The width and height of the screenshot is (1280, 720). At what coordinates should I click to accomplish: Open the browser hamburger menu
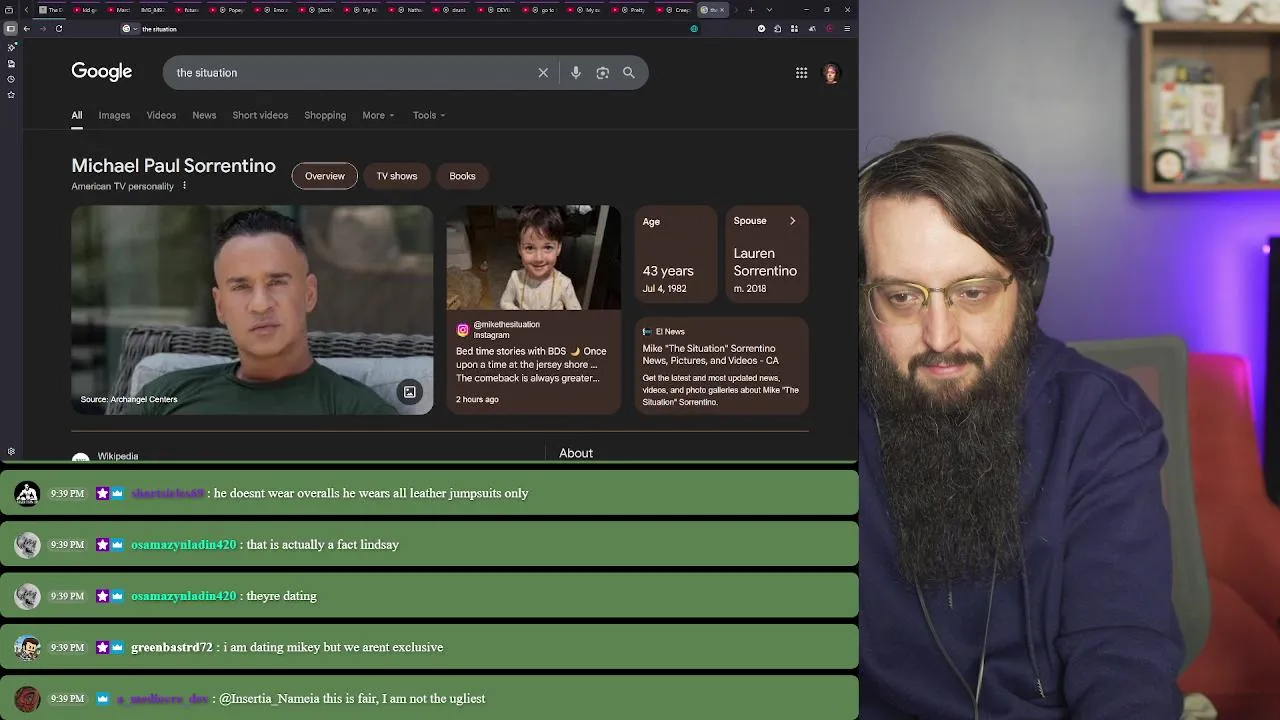tap(847, 29)
